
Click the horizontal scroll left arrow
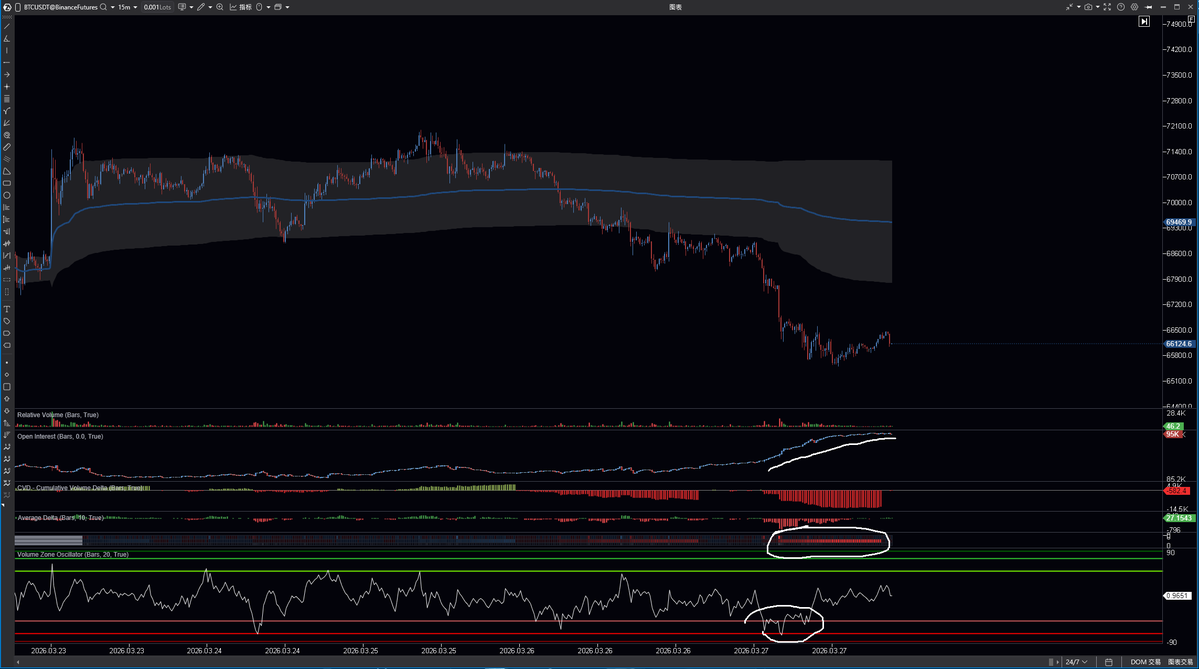point(18,662)
